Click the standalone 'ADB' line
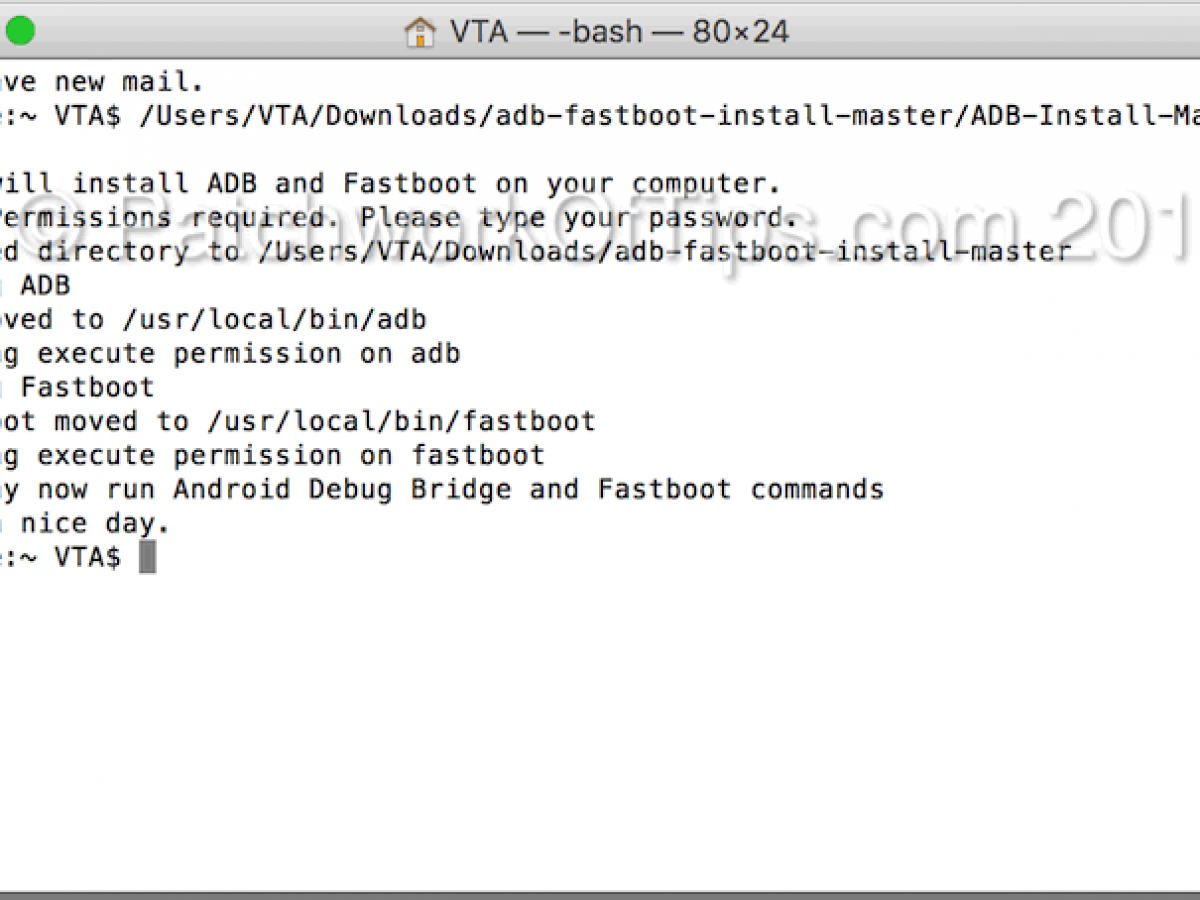 46,286
